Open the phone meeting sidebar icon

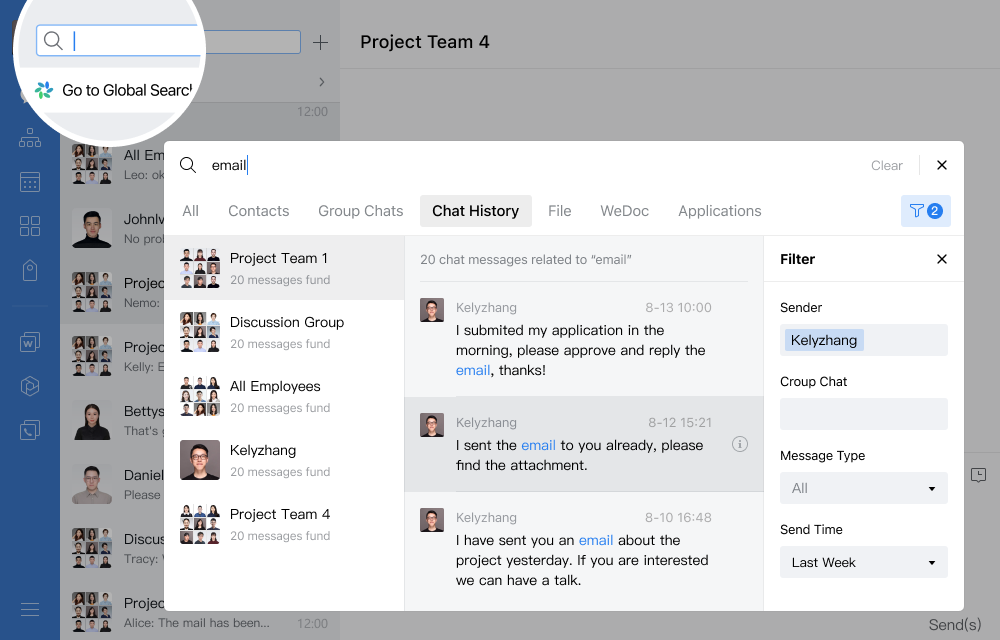(x=30, y=430)
